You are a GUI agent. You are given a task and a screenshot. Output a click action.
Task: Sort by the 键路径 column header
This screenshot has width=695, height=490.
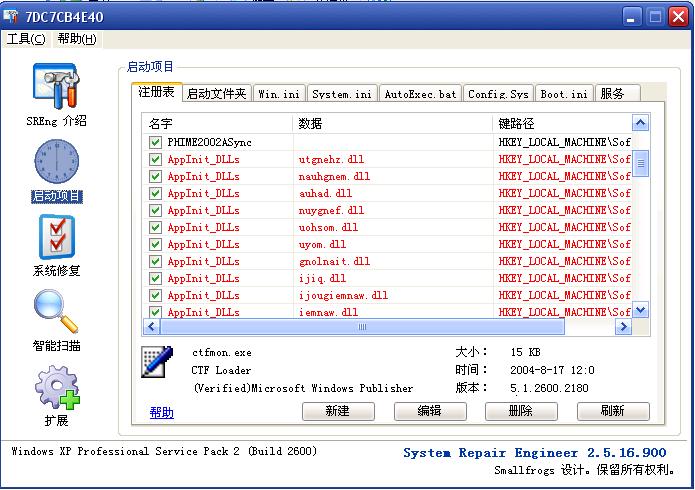(562, 123)
